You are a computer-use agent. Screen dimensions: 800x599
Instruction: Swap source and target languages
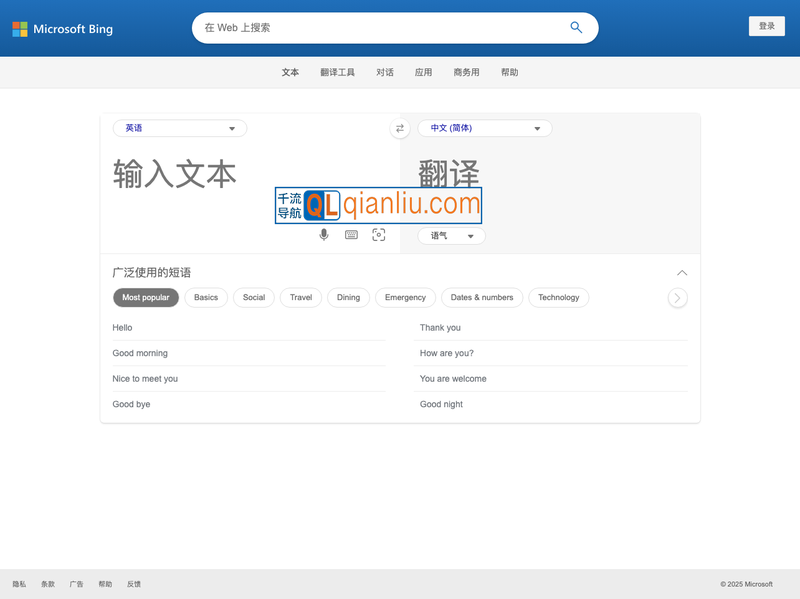click(400, 128)
